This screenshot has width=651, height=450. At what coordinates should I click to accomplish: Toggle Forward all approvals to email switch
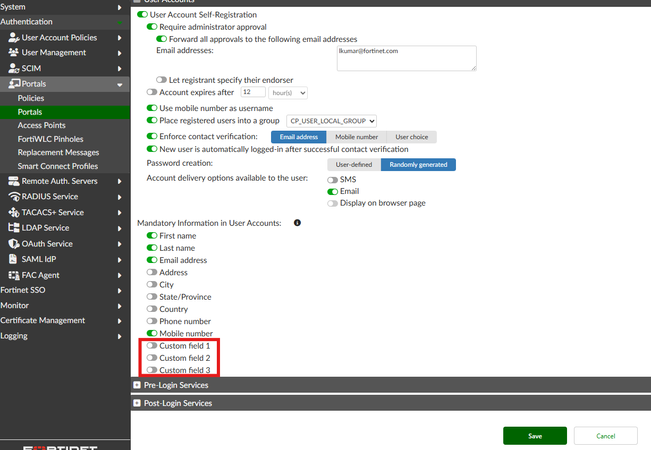[162, 39]
